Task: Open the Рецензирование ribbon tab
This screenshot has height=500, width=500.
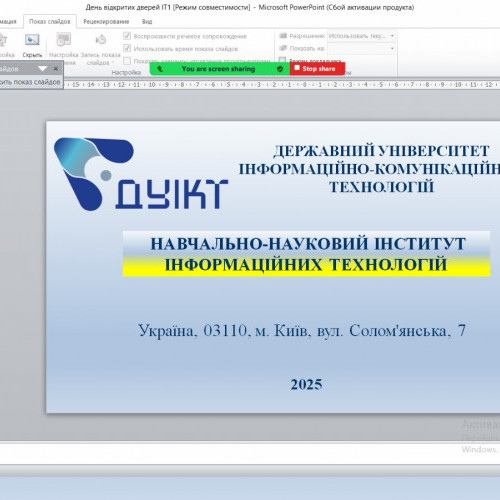Action: pyautogui.click(x=106, y=21)
